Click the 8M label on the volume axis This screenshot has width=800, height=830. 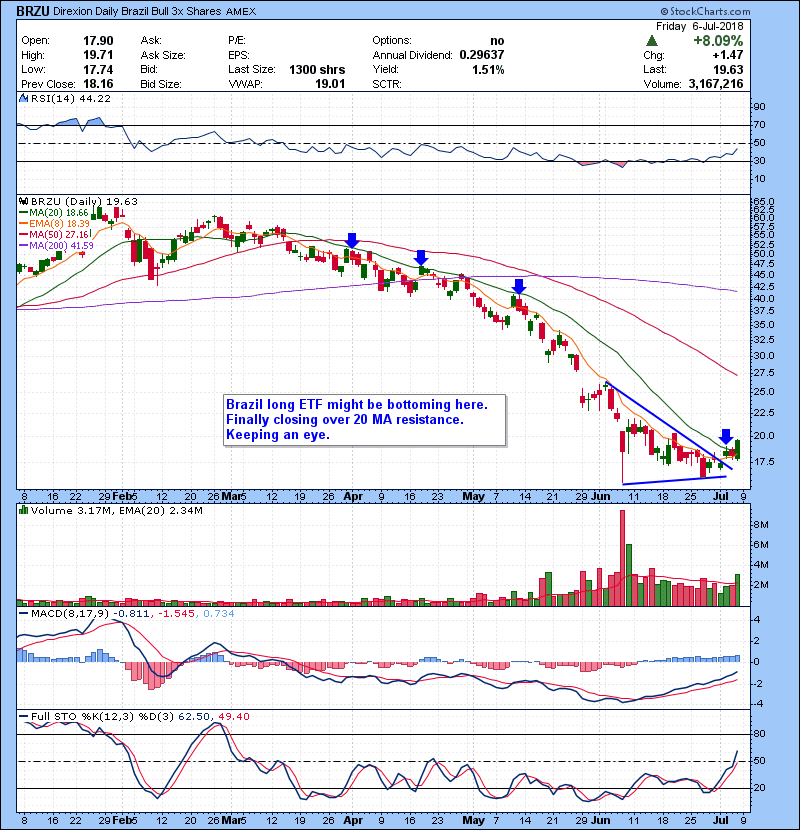point(760,525)
